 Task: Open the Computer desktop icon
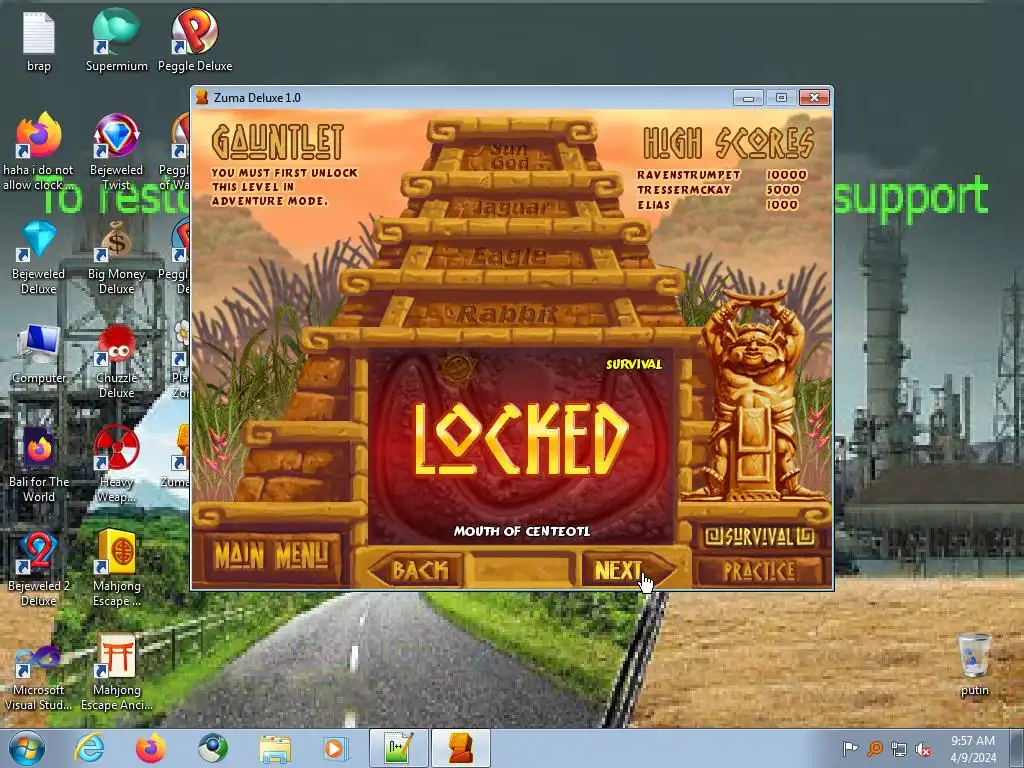pyautogui.click(x=39, y=355)
